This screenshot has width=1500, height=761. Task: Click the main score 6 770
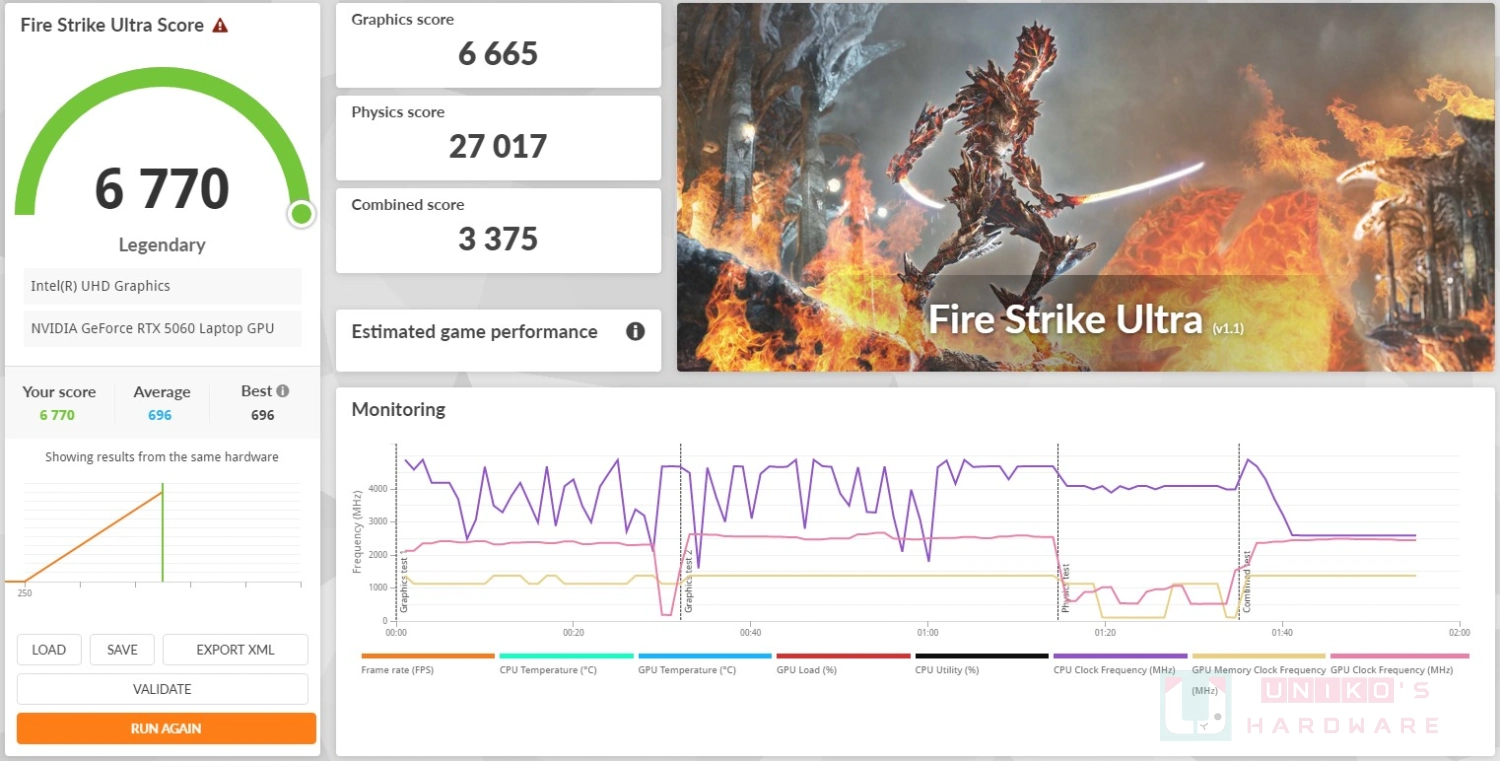tap(162, 189)
